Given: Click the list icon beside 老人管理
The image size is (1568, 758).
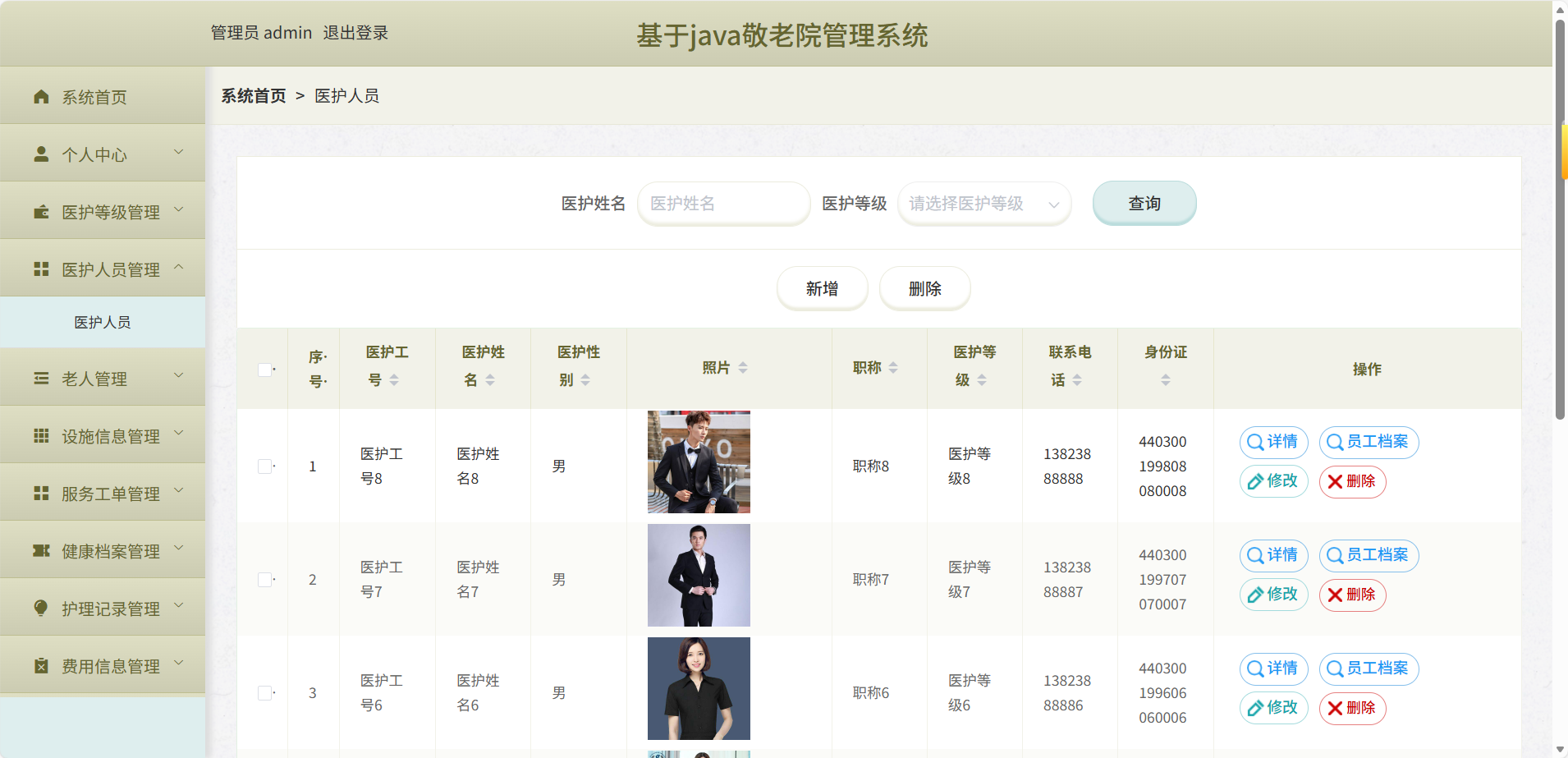Looking at the screenshot, I should [41, 379].
